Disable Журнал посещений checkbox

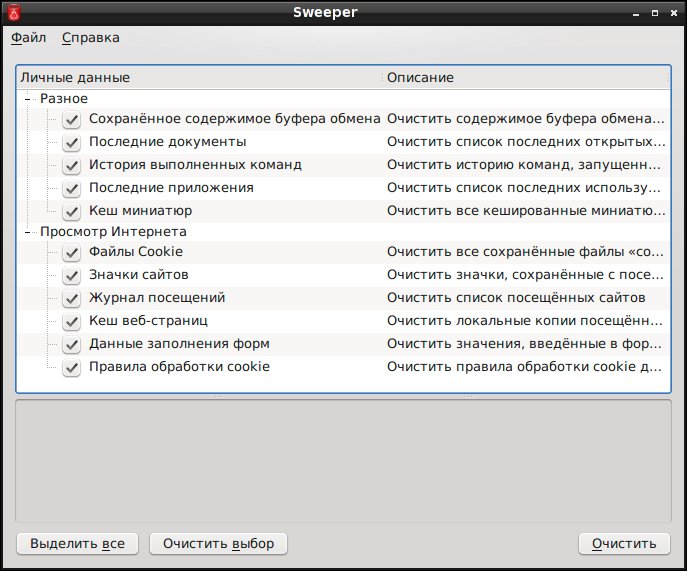71,298
